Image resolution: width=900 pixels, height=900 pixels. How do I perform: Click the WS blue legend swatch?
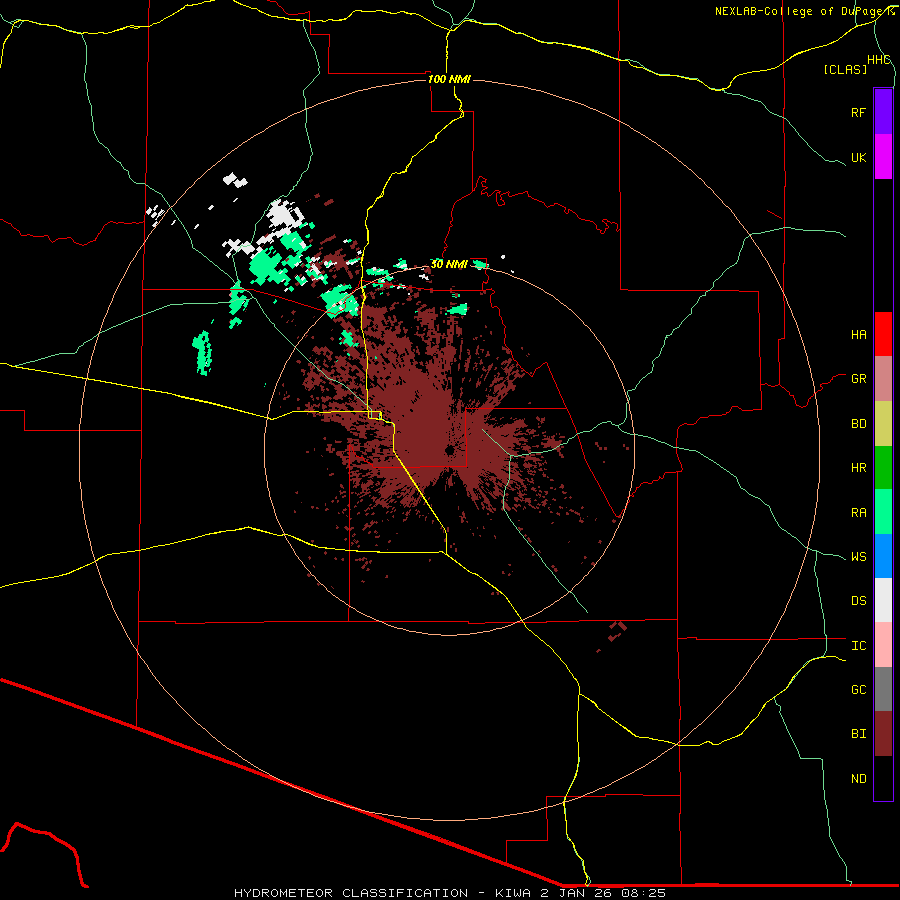(883, 556)
